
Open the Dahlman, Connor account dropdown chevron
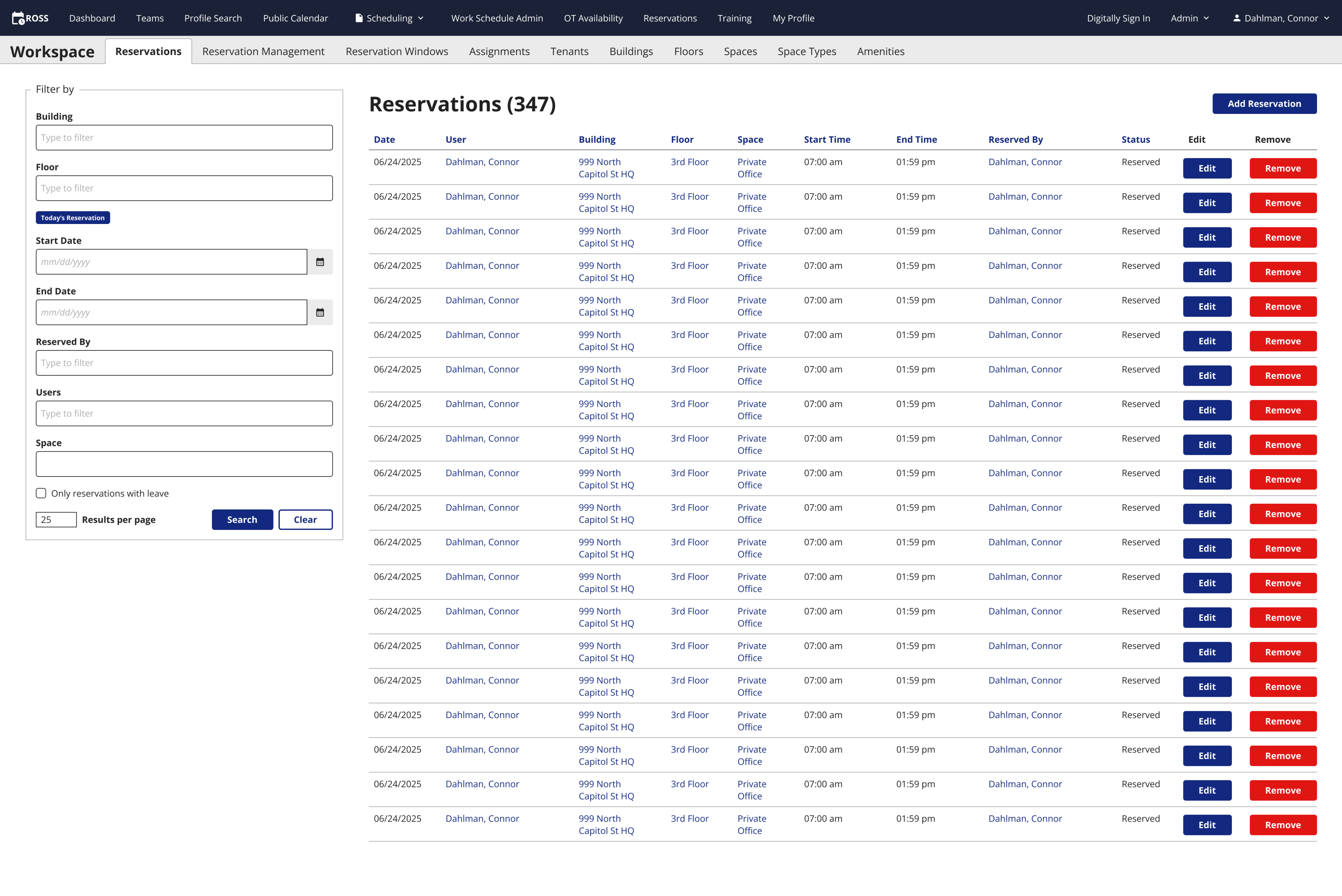pos(1326,18)
